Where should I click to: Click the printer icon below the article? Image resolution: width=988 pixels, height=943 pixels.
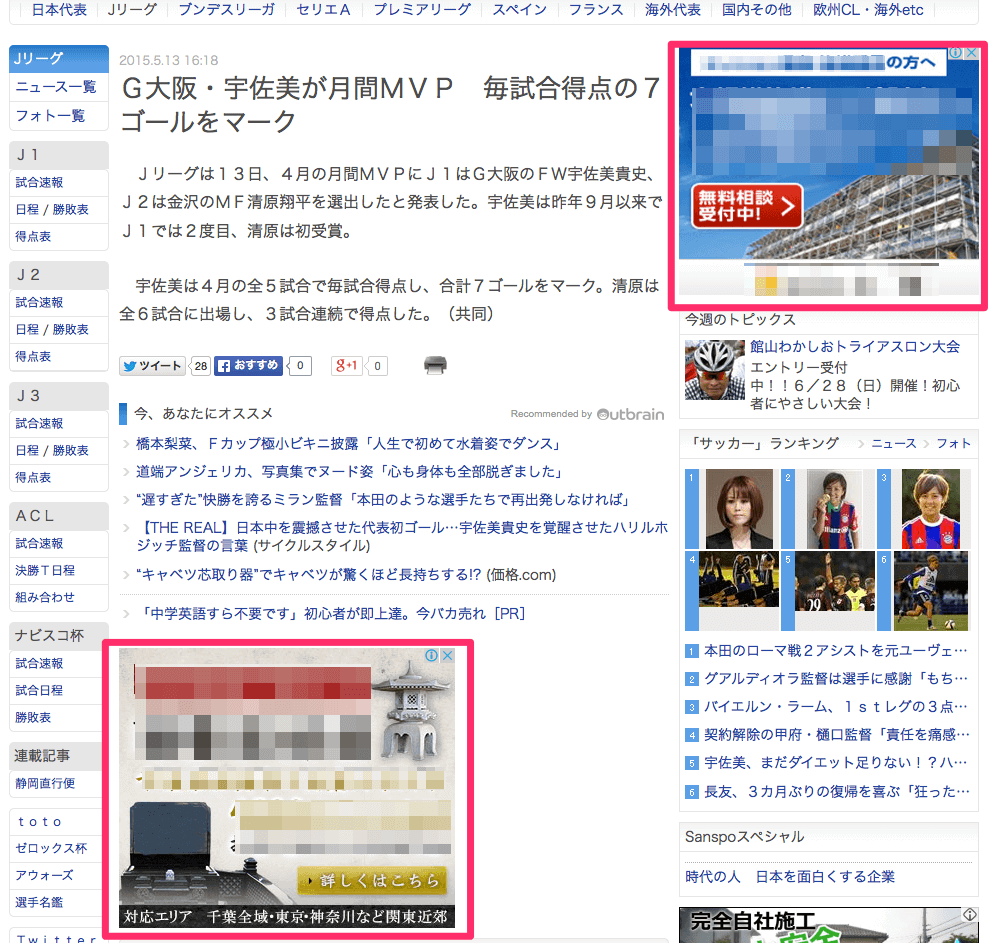435,366
